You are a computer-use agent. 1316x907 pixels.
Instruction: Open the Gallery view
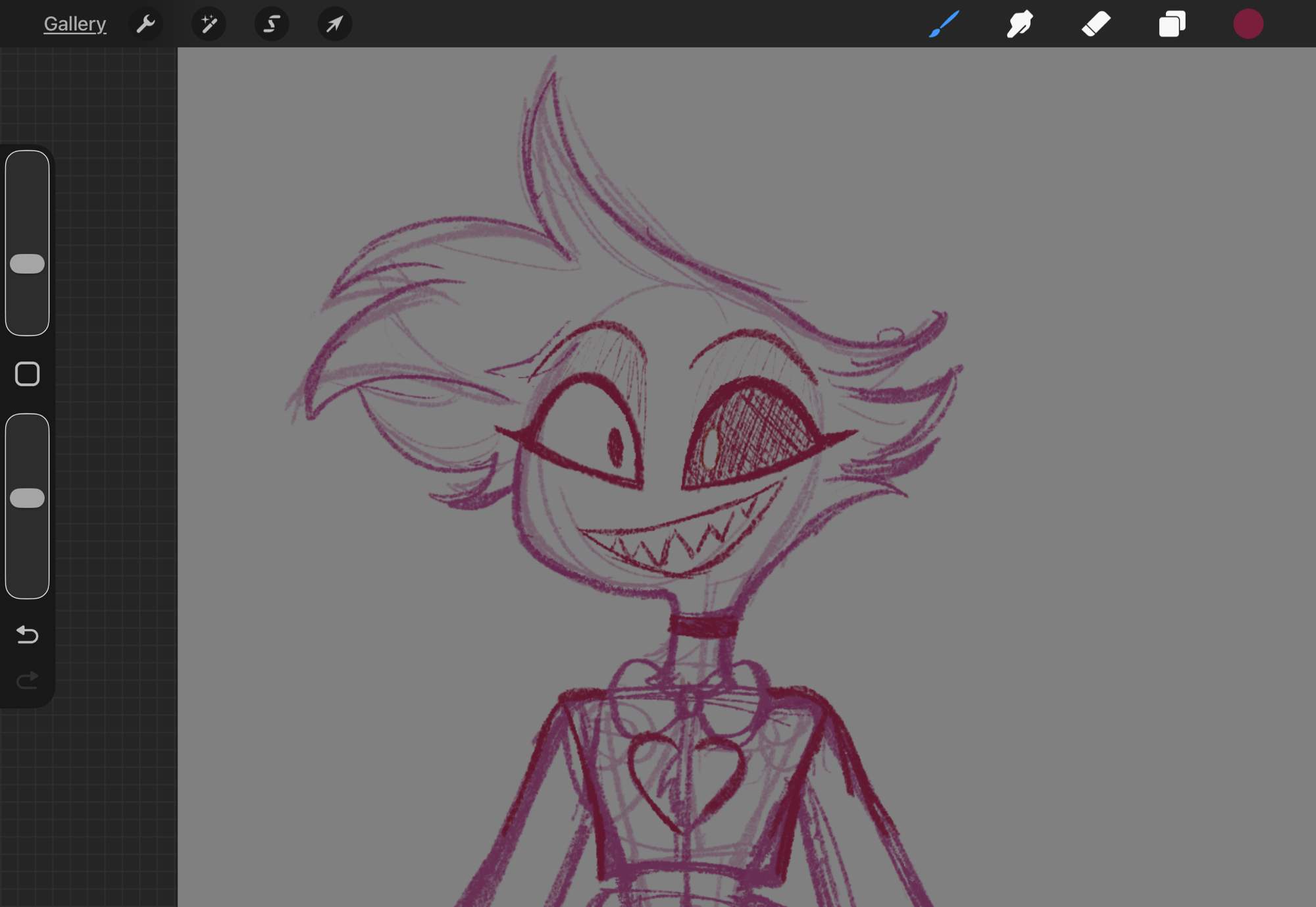tap(74, 24)
